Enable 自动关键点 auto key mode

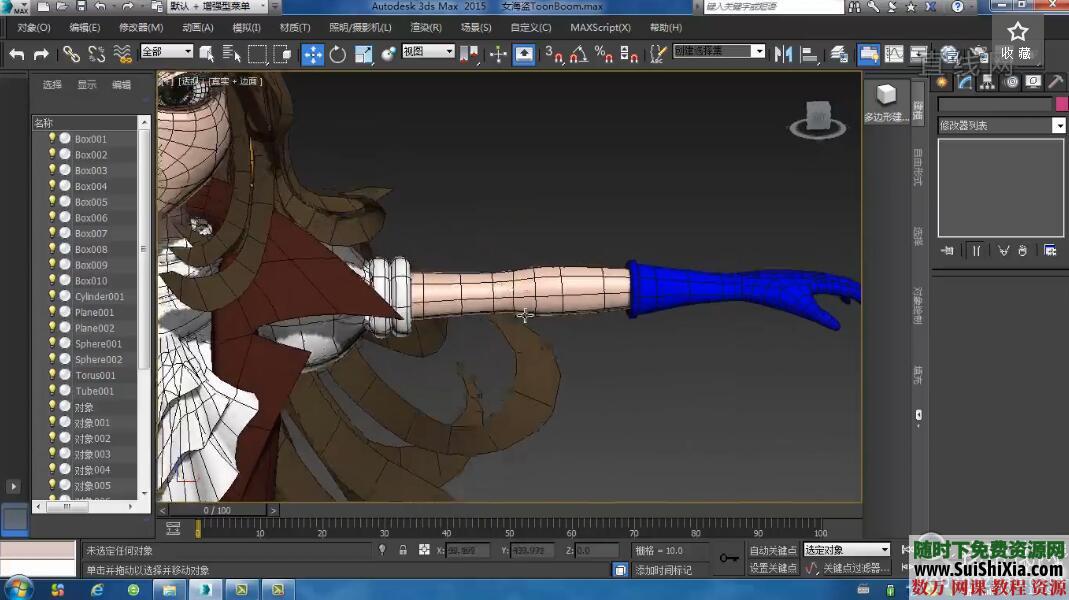pyautogui.click(x=774, y=549)
